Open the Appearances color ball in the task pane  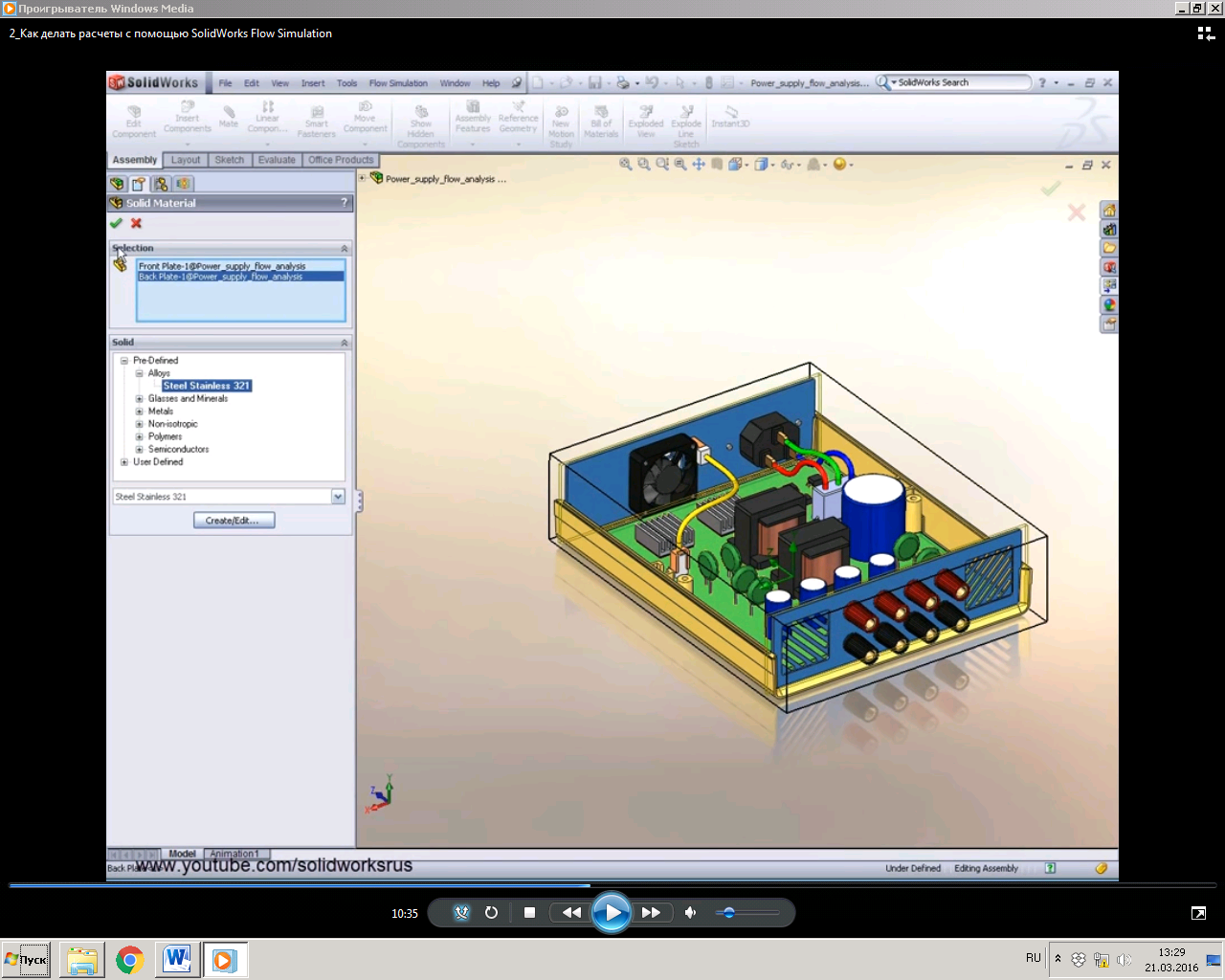click(1109, 305)
